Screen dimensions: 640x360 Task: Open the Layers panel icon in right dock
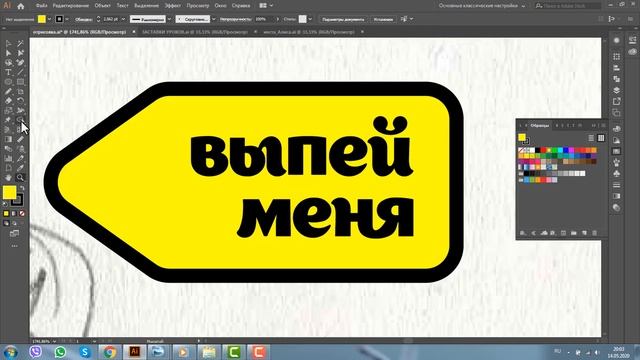(617, 90)
